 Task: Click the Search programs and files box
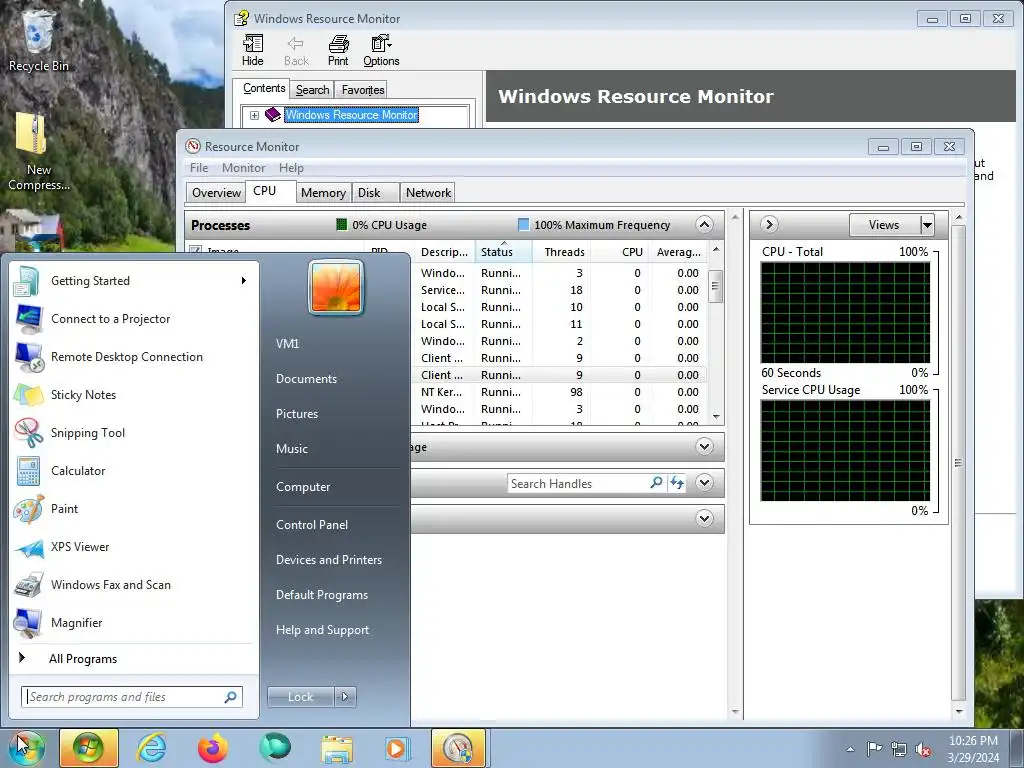(131, 697)
